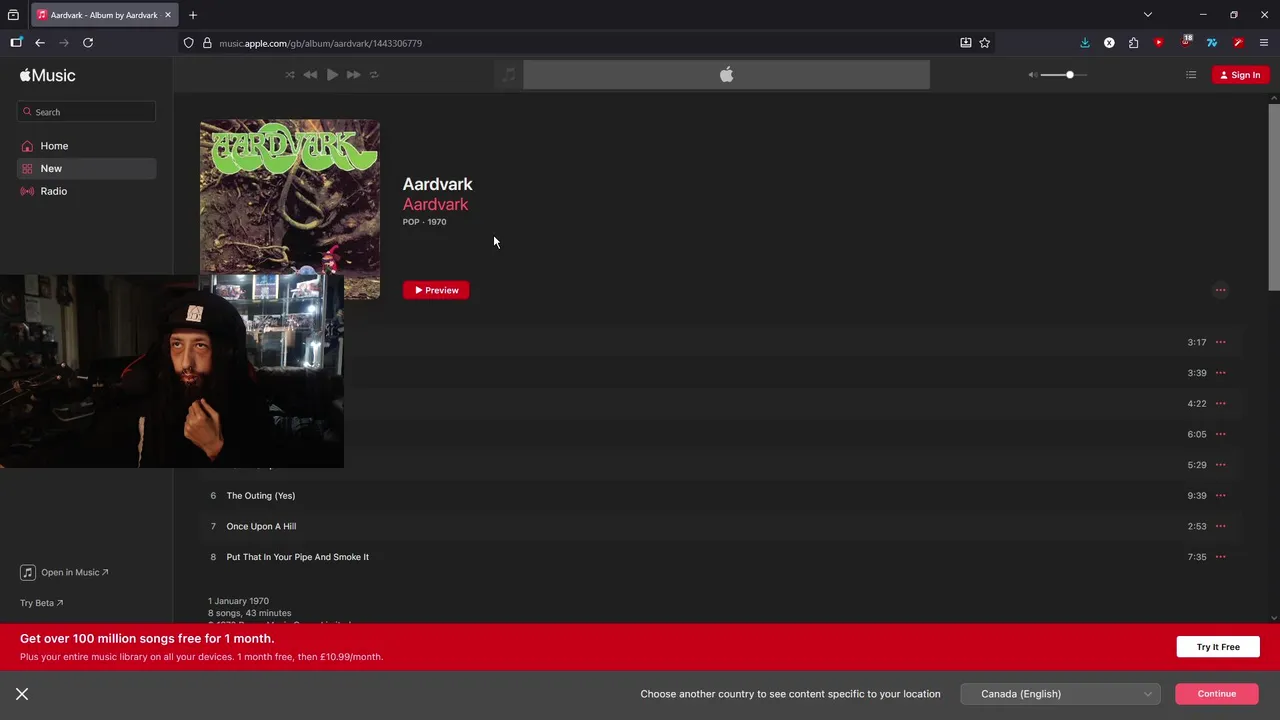Reload the page with the refresh icon
Viewport: 1280px width, 720px height.
(x=88, y=43)
